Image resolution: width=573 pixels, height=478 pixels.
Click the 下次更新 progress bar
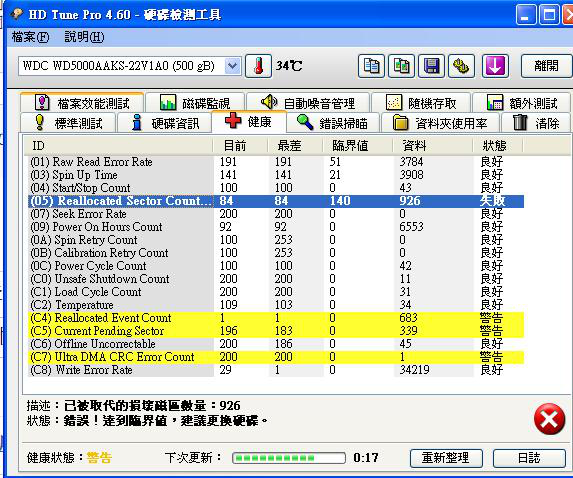[x=289, y=458]
